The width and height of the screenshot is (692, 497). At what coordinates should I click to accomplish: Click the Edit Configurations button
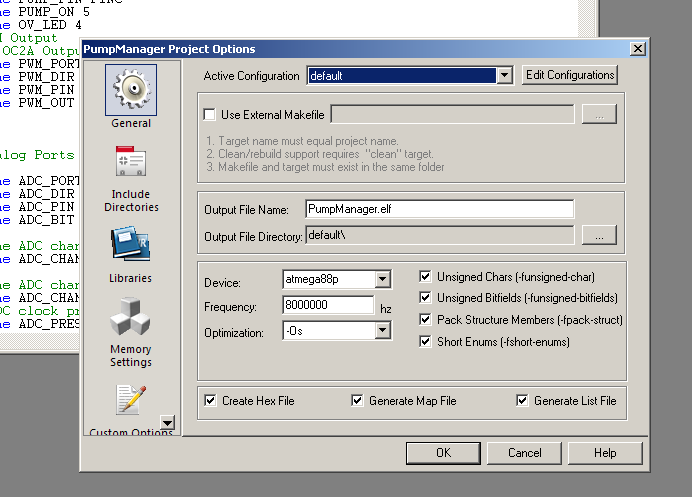570,75
